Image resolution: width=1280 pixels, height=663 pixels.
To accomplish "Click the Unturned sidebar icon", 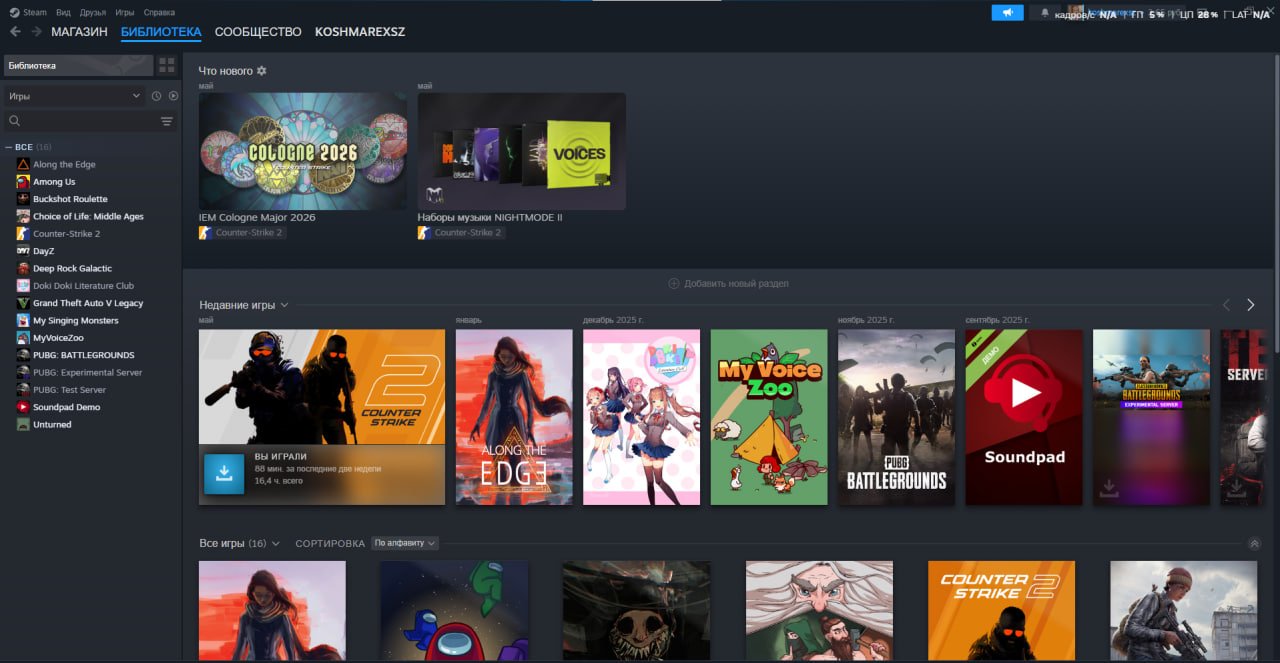I will point(23,424).
